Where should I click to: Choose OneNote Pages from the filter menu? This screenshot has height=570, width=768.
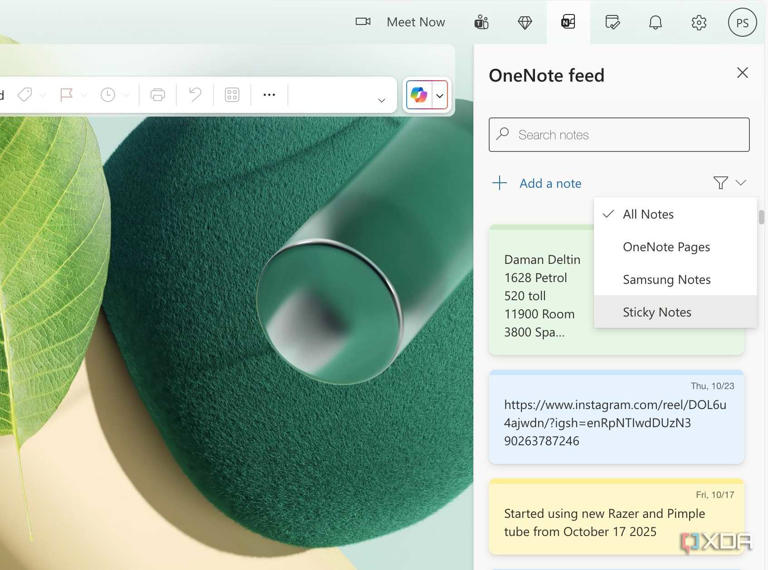[666, 247]
